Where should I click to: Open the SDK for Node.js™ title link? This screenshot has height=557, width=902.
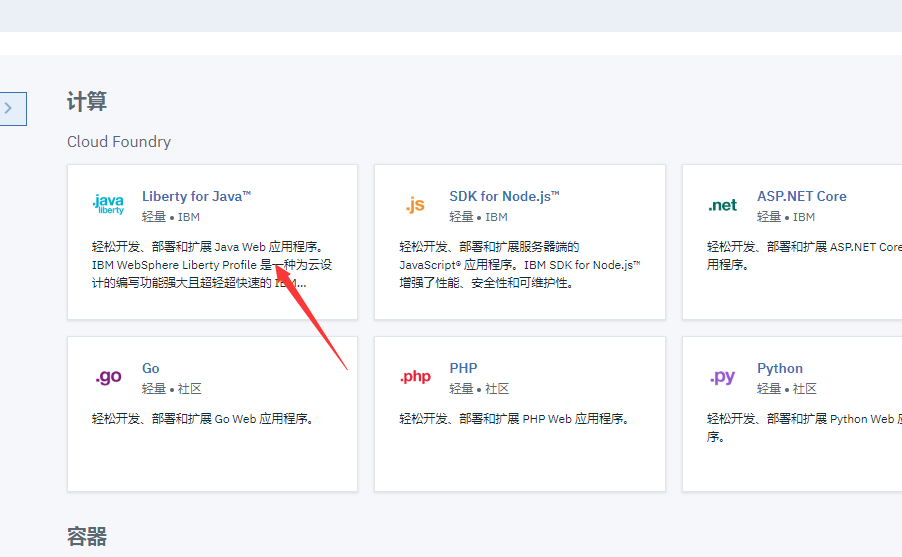coord(504,196)
